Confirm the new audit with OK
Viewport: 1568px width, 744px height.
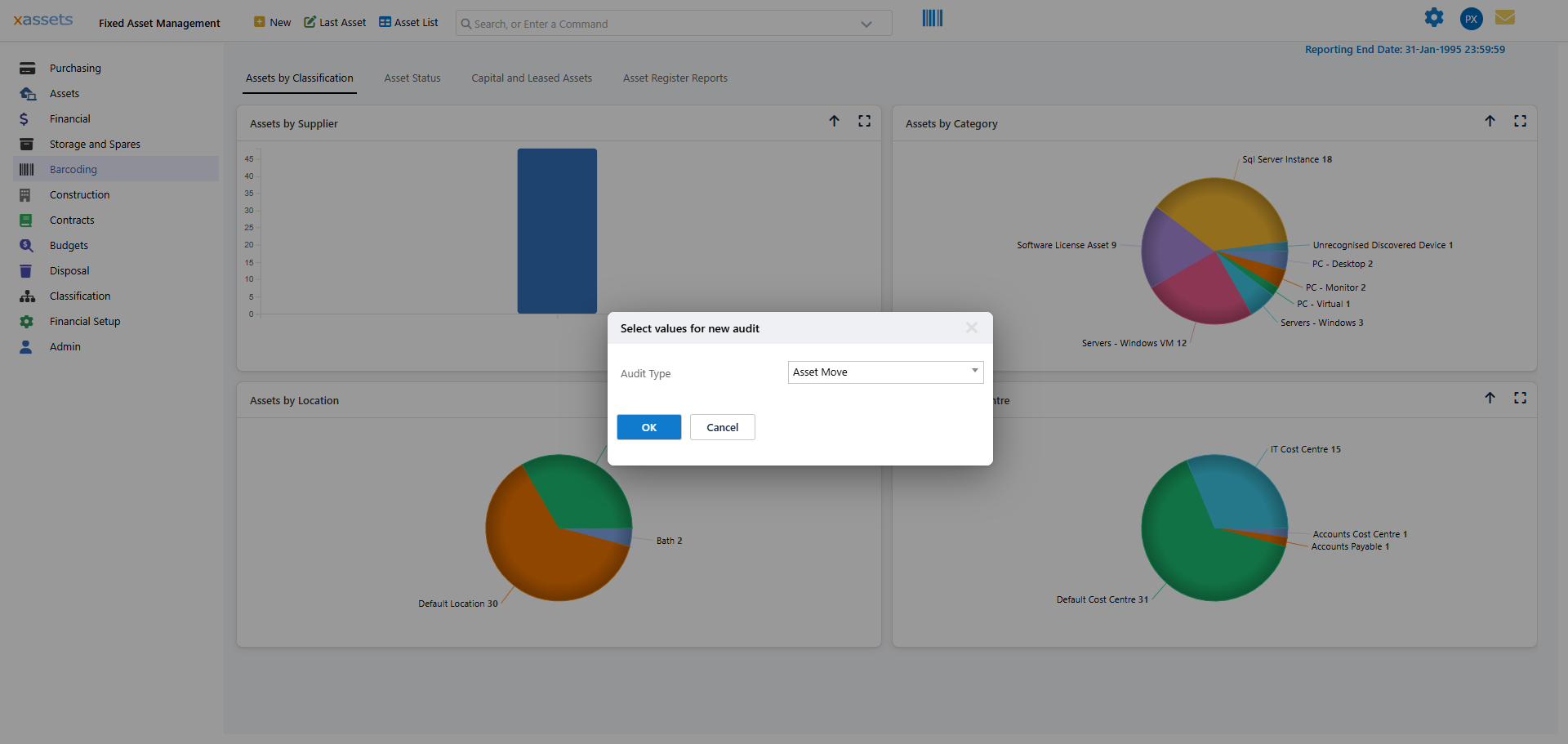(648, 427)
